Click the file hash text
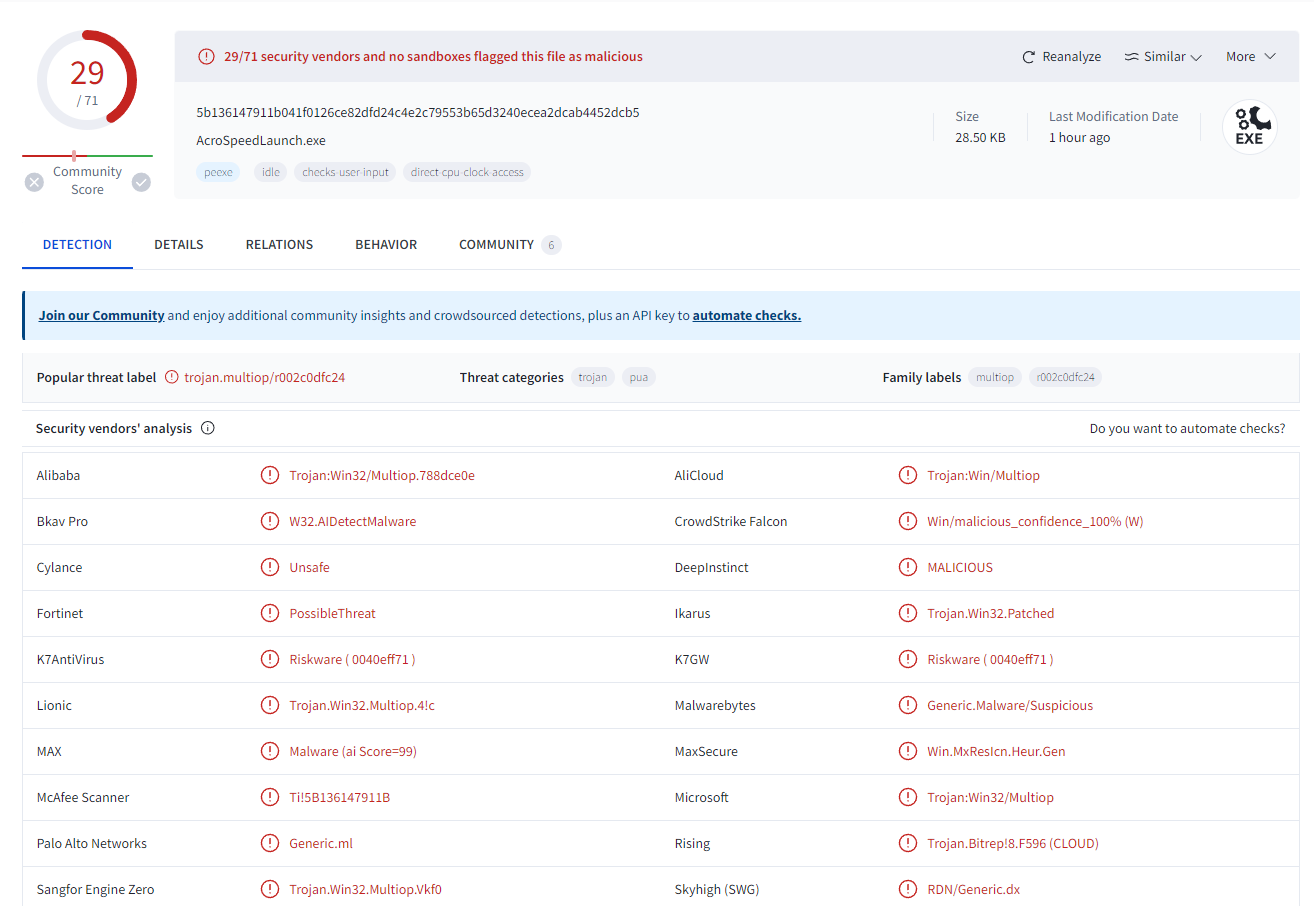1314x906 pixels. [x=418, y=112]
